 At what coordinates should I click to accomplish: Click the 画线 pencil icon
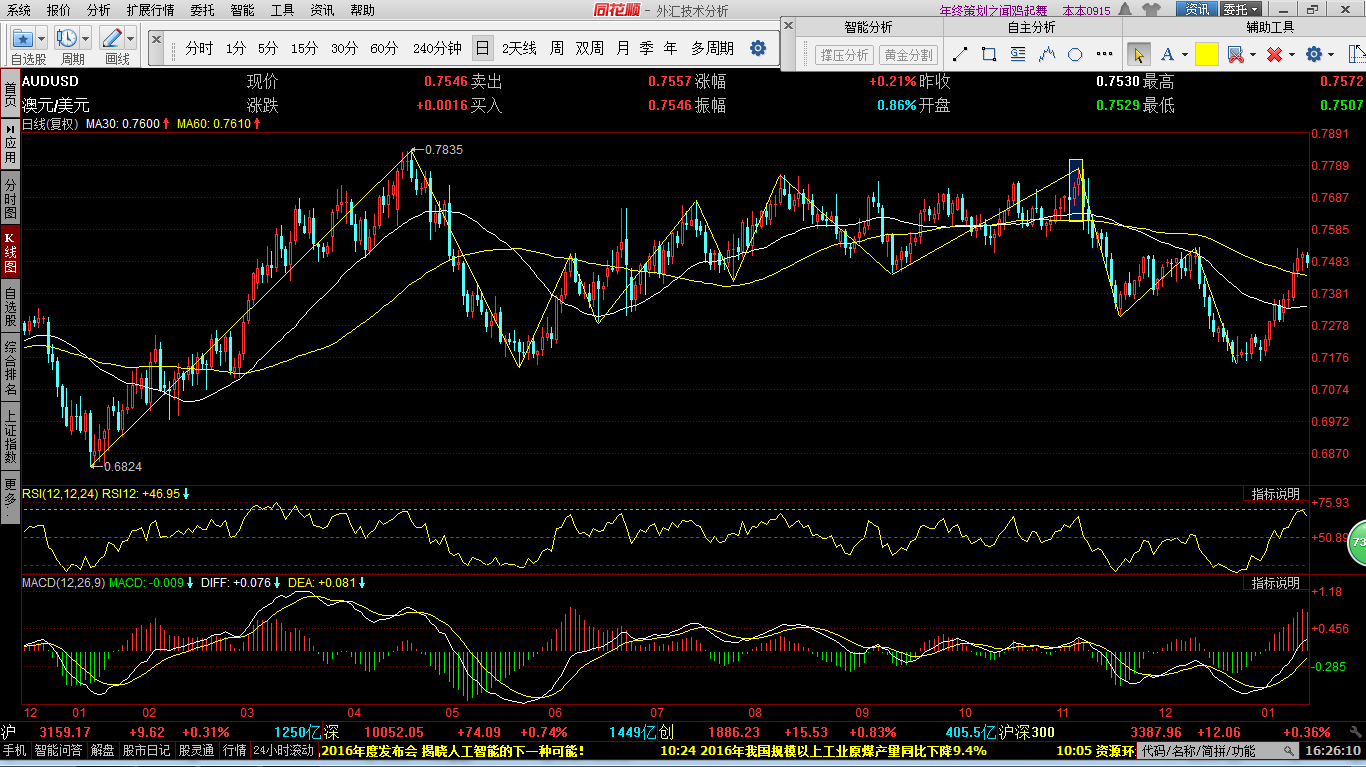point(112,39)
